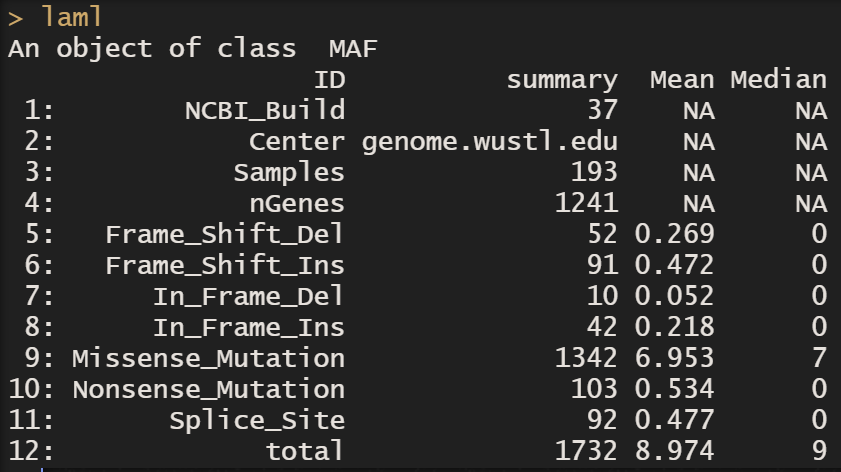Click the 'Mean' column header

pyautogui.click(x=682, y=79)
